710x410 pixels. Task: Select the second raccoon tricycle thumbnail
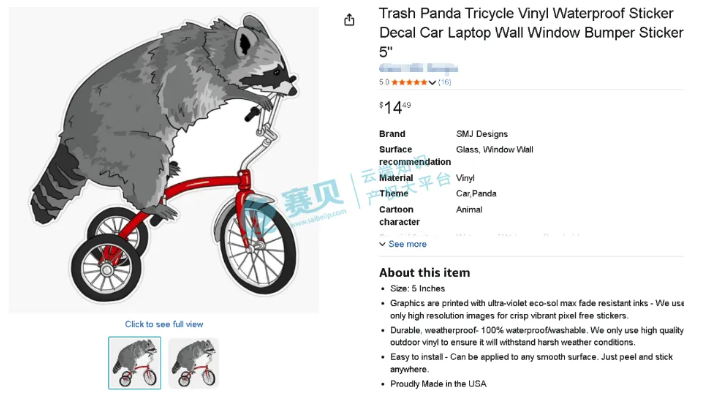click(193, 362)
